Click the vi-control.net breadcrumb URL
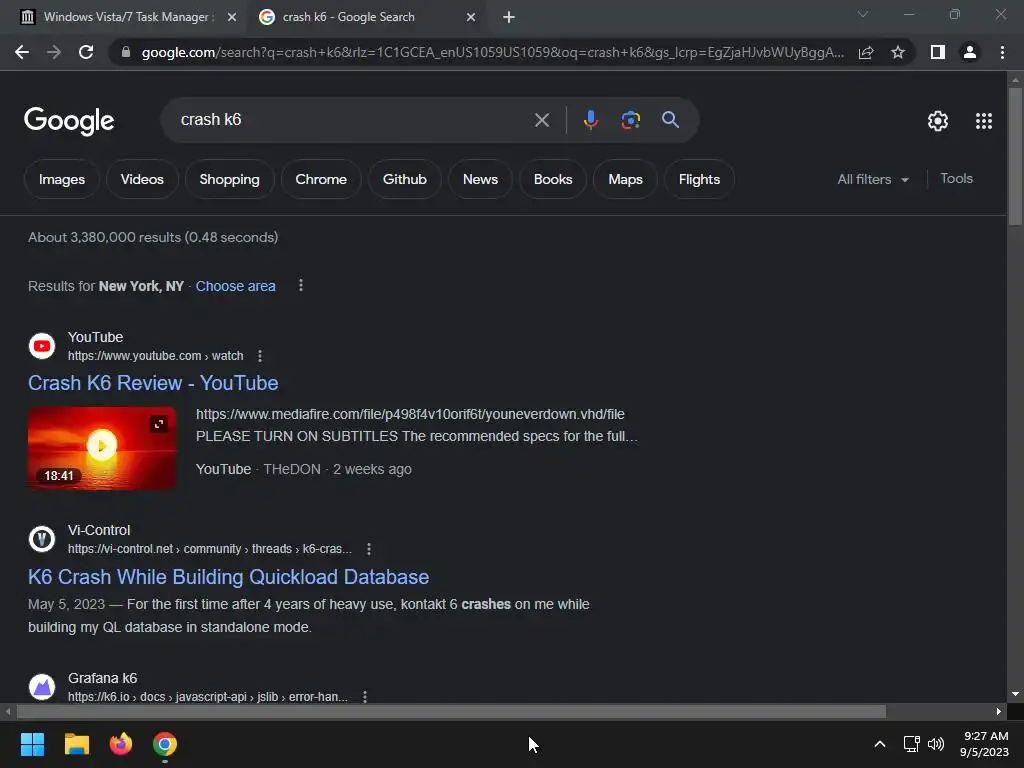 point(210,549)
